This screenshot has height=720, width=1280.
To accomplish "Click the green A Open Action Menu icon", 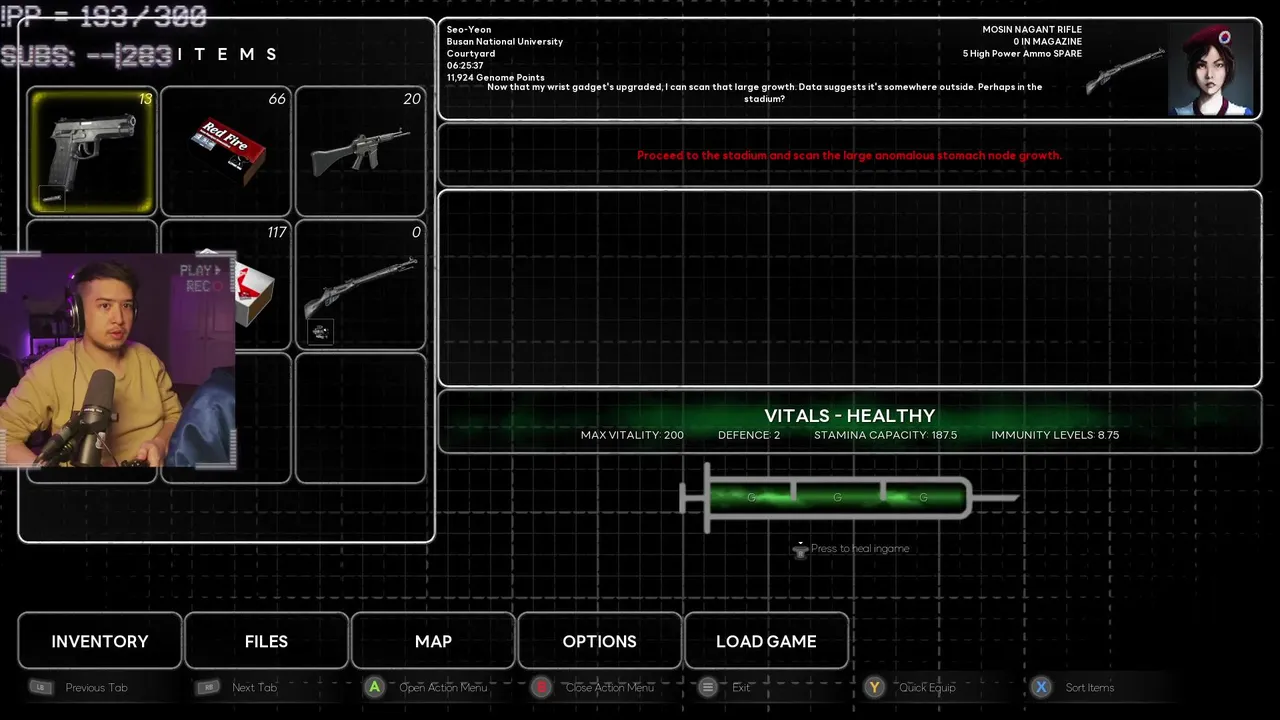I will 375,687.
